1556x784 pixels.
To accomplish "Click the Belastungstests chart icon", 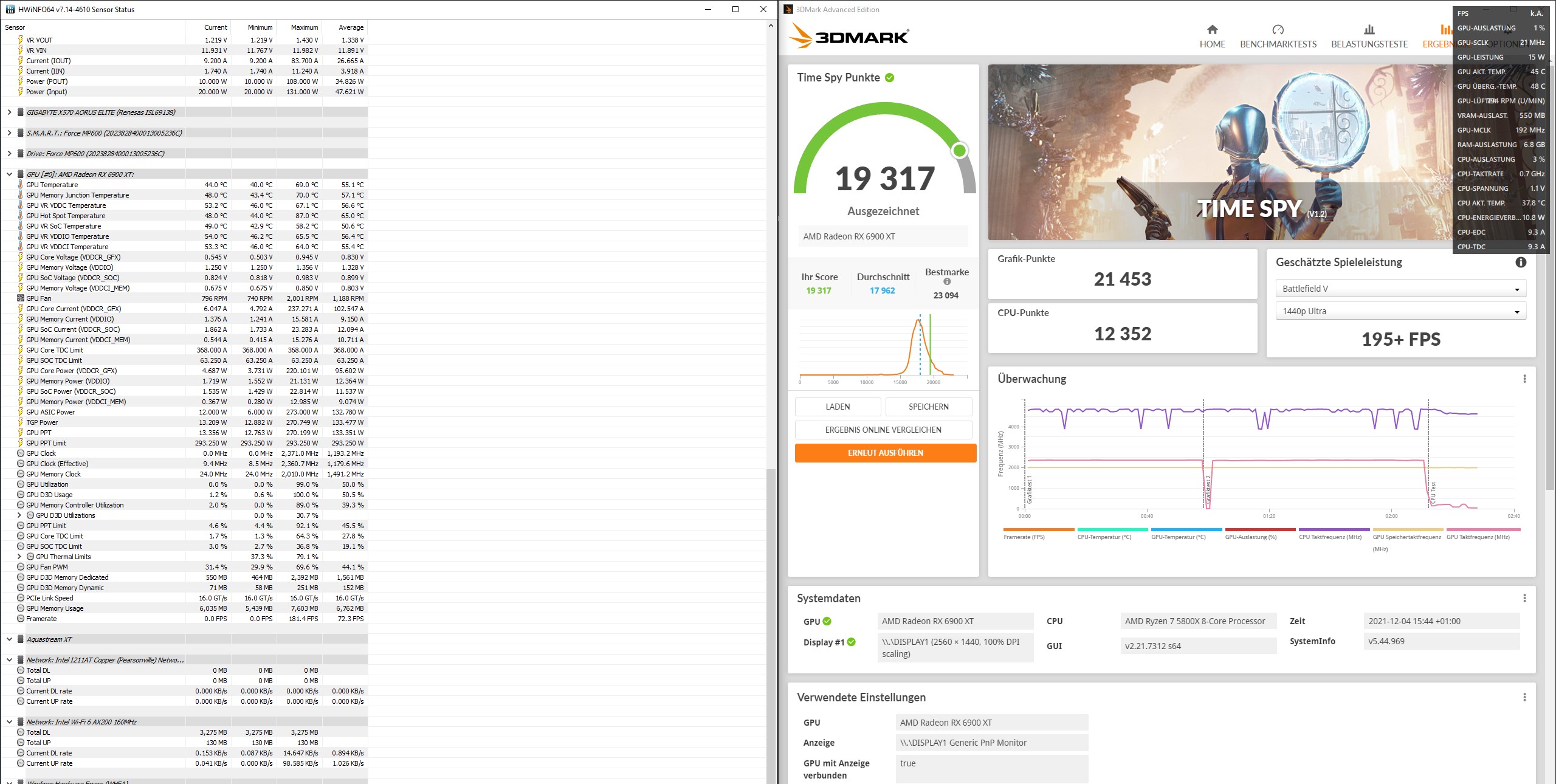I will pyautogui.click(x=1369, y=30).
